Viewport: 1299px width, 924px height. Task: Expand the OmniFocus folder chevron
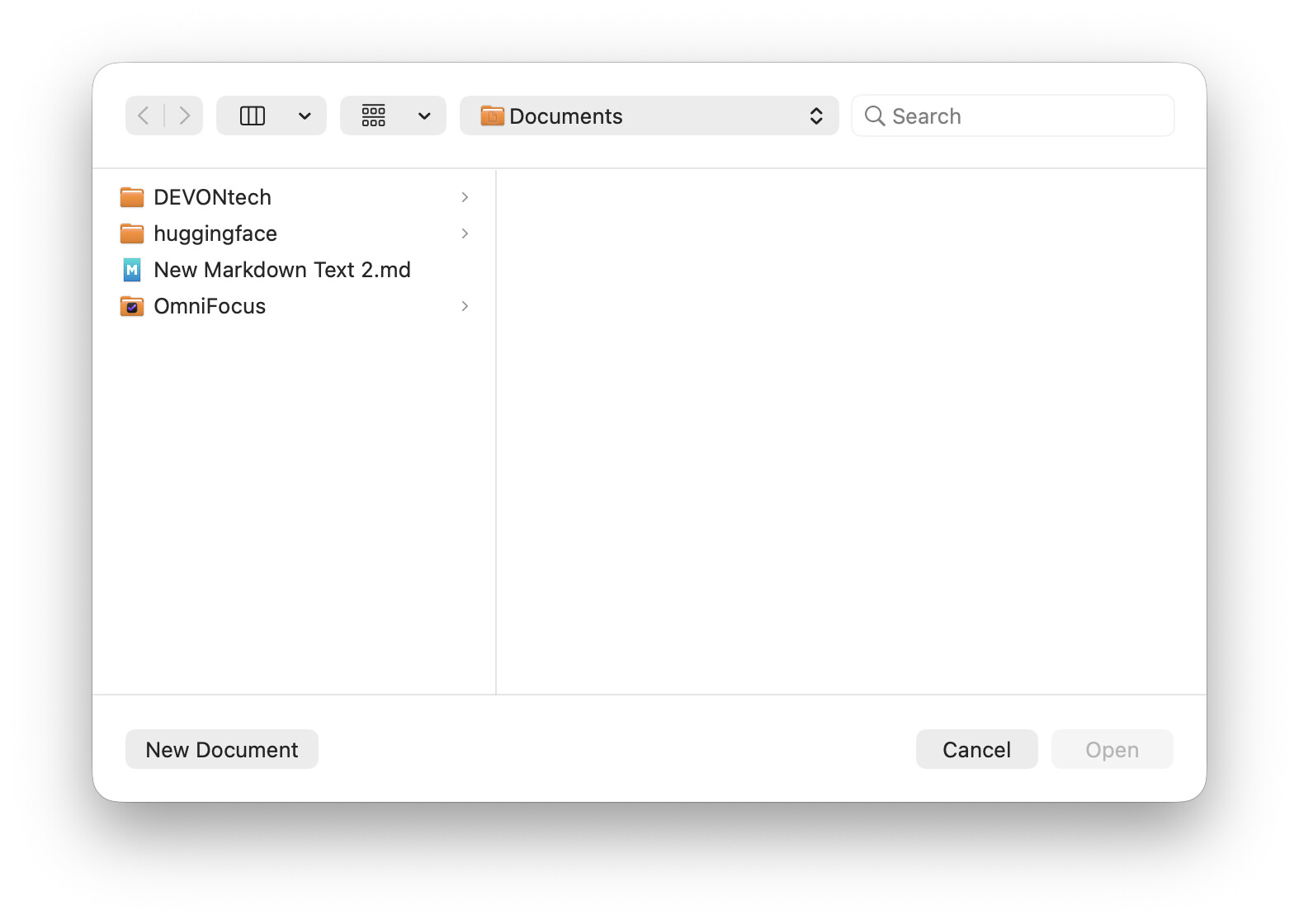[x=465, y=306]
